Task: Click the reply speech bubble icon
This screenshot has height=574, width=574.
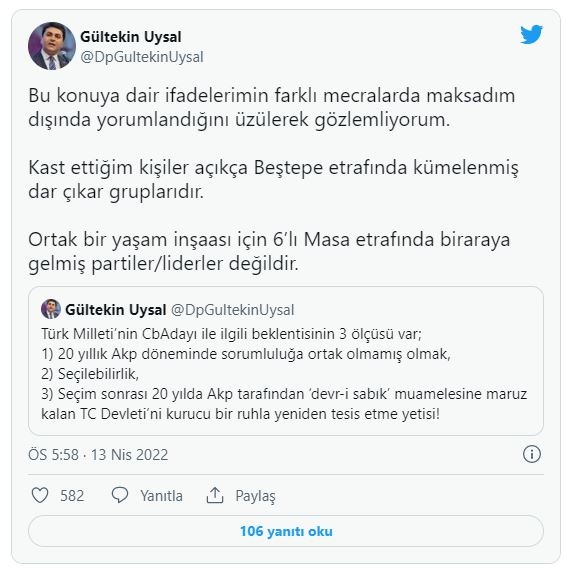Action: [x=120, y=495]
